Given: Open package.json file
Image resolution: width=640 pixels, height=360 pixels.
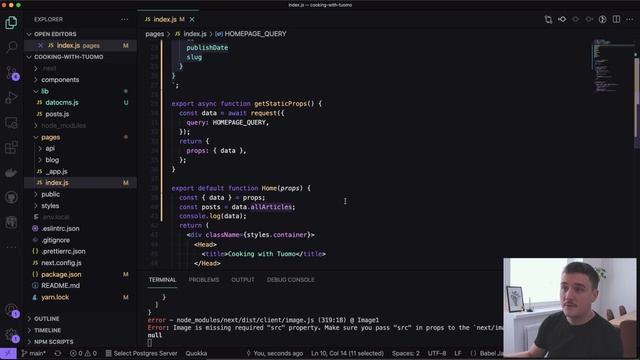Looking at the screenshot, I should click(x=80, y=274).
